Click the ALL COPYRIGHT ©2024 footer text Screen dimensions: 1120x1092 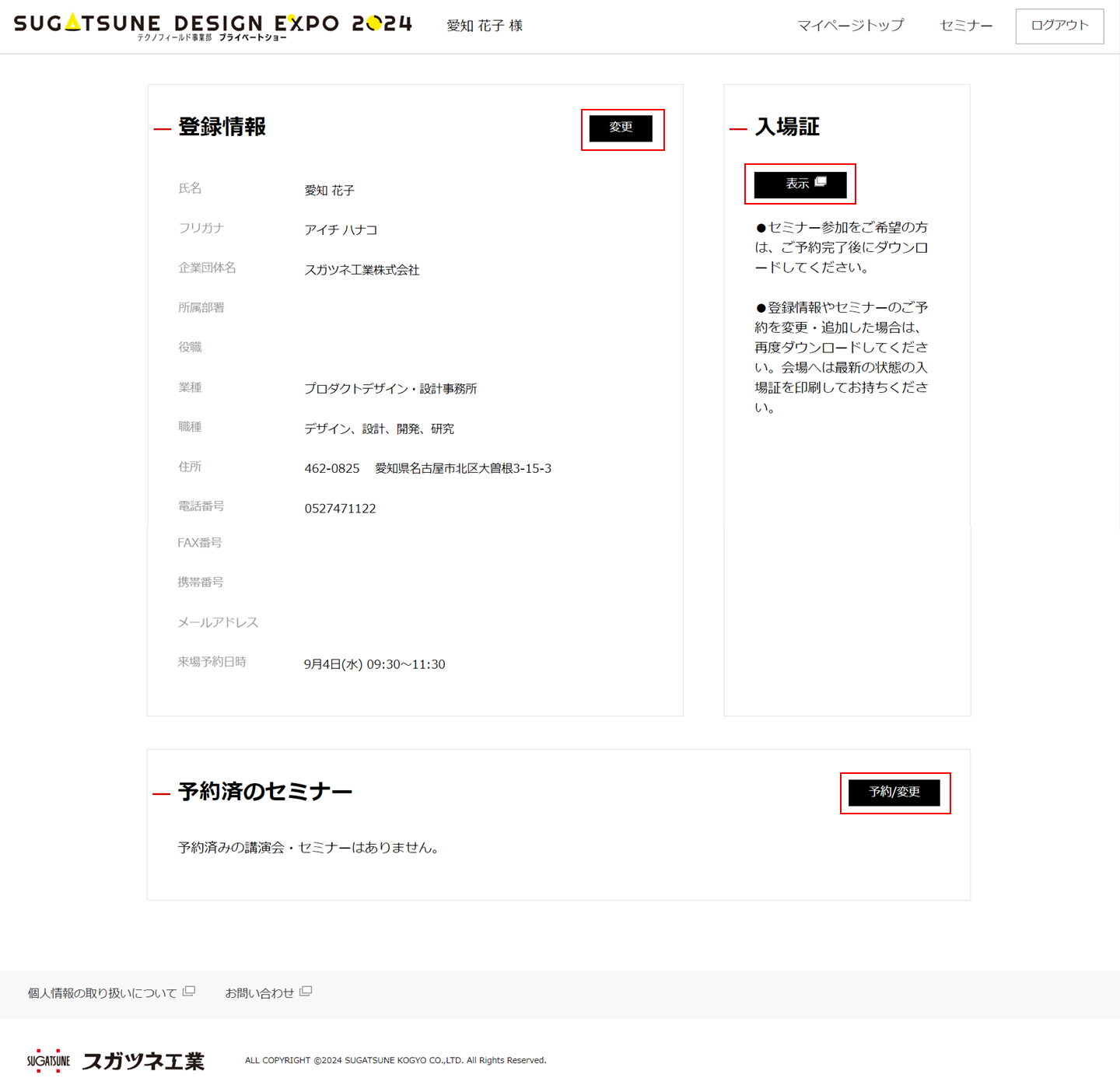coord(396,1061)
